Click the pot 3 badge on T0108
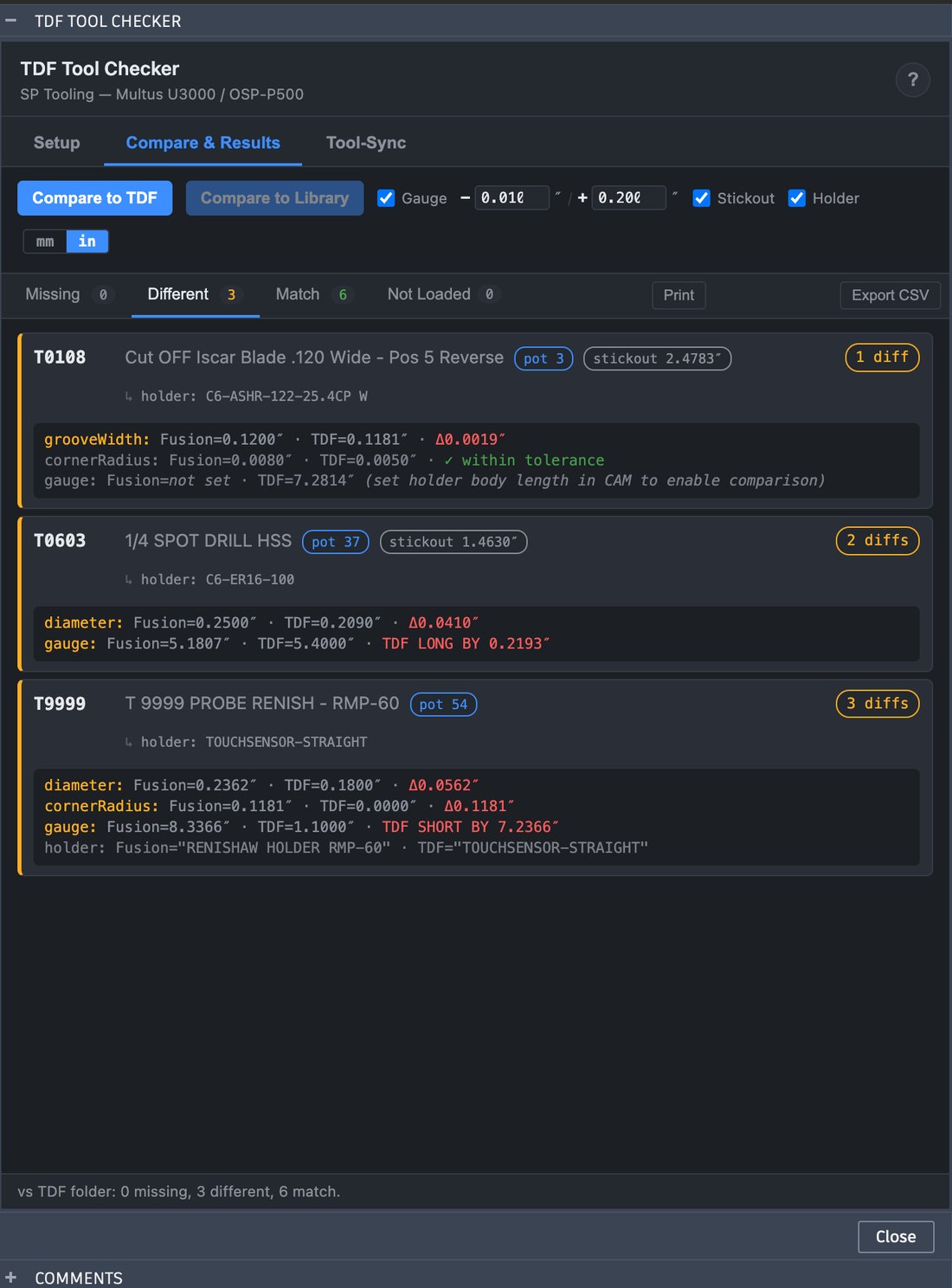Image resolution: width=952 pixels, height=1288 pixels. pyautogui.click(x=544, y=358)
